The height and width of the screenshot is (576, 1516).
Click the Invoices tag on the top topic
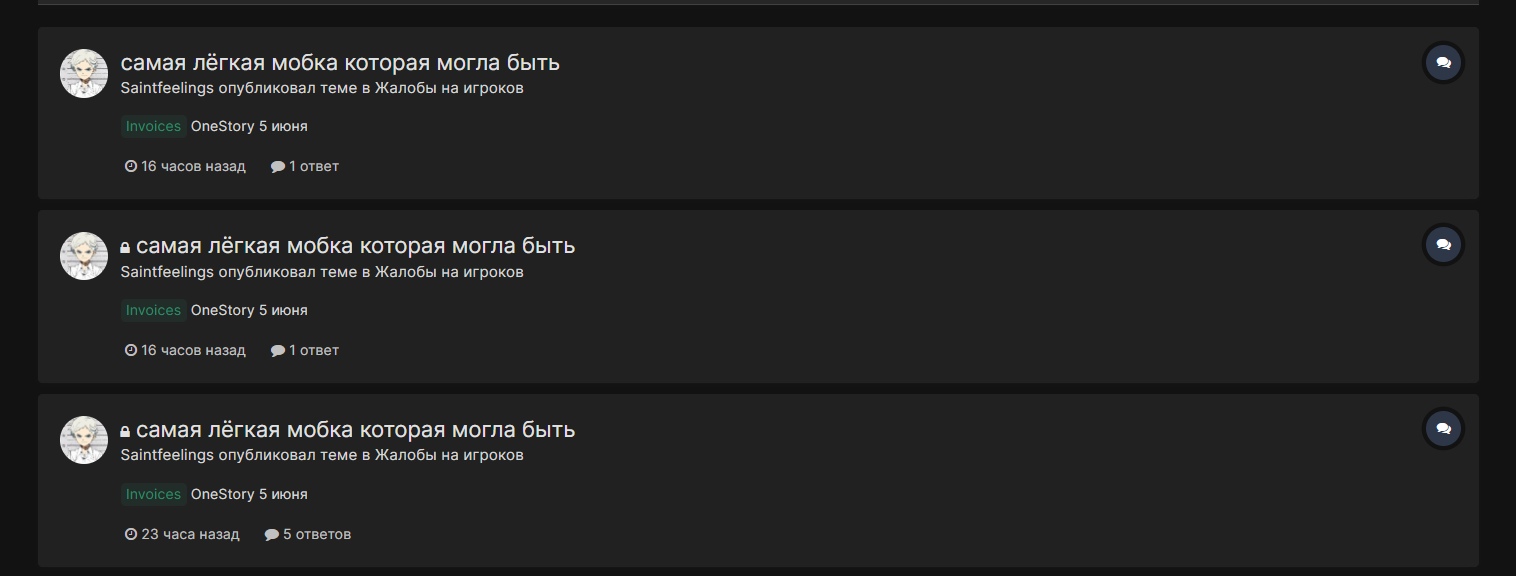[153, 126]
